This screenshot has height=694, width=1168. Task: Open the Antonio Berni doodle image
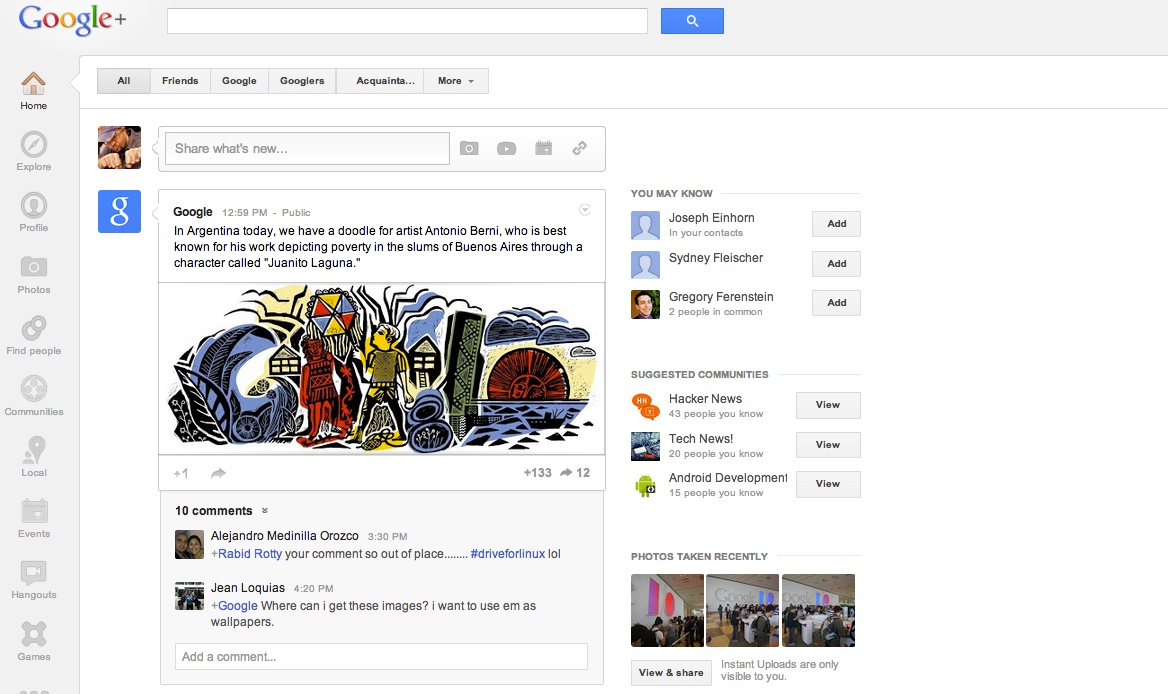coord(381,369)
